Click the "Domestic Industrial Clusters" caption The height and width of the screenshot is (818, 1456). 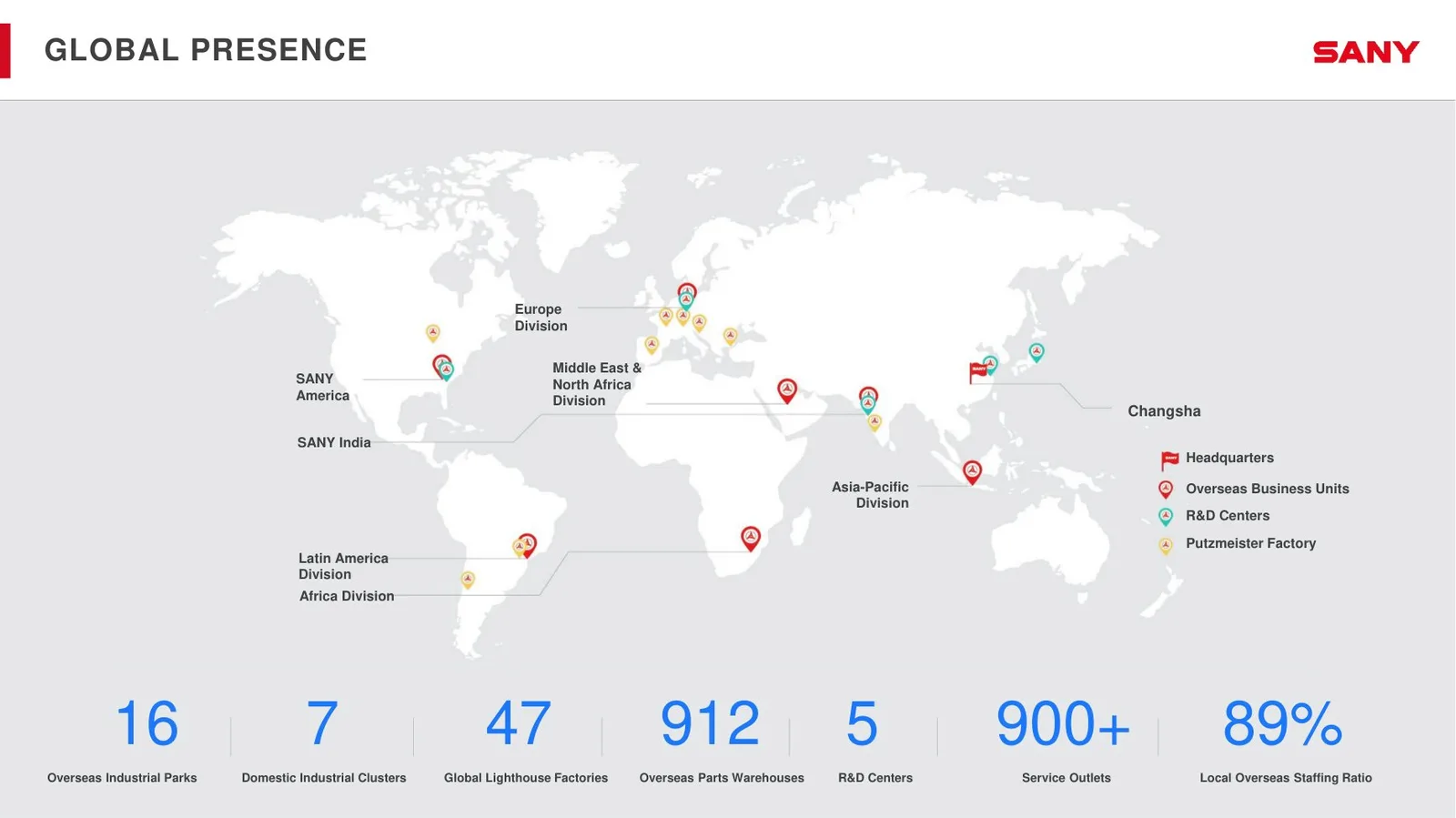pos(324,778)
